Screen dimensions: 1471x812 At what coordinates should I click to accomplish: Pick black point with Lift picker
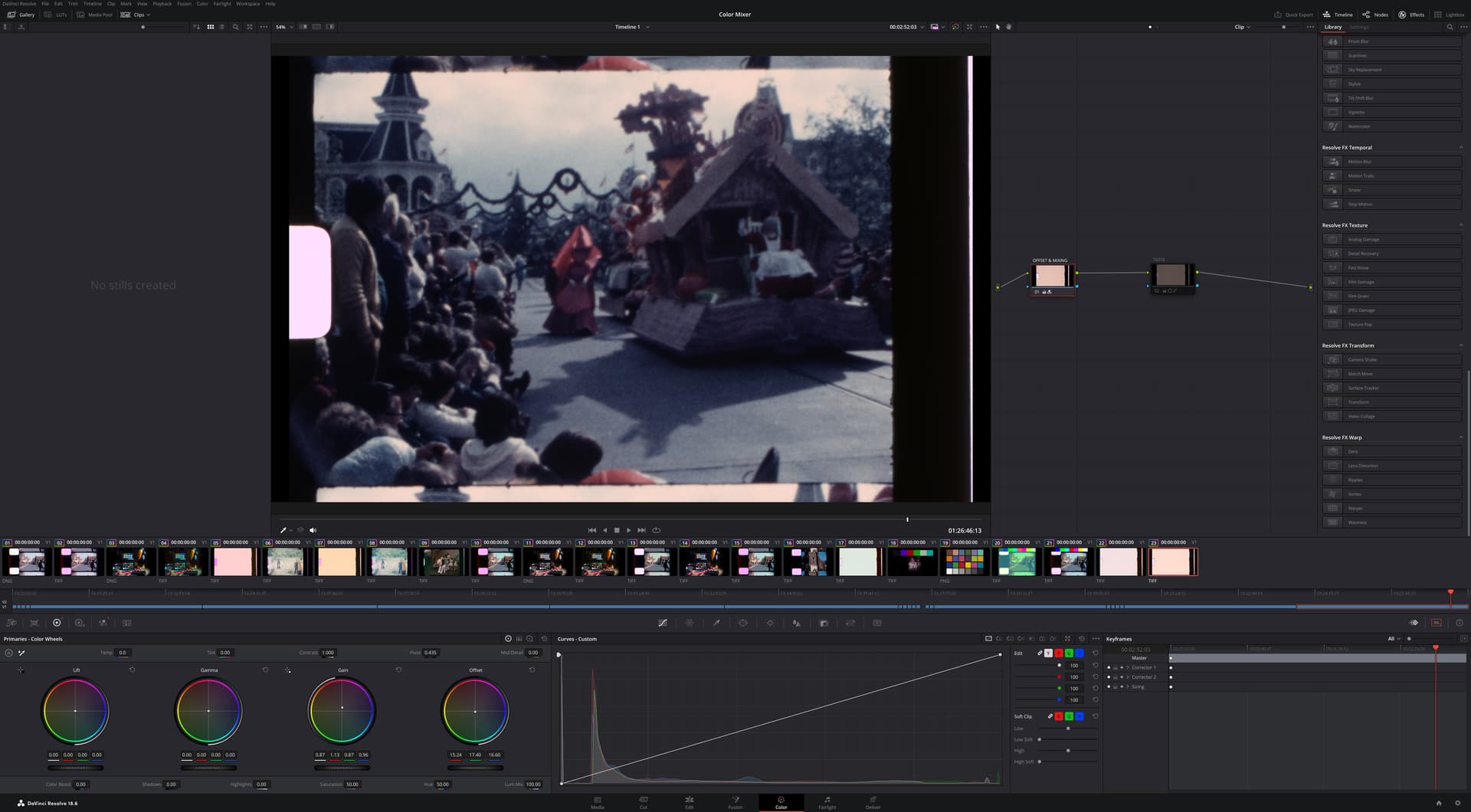[x=21, y=670]
